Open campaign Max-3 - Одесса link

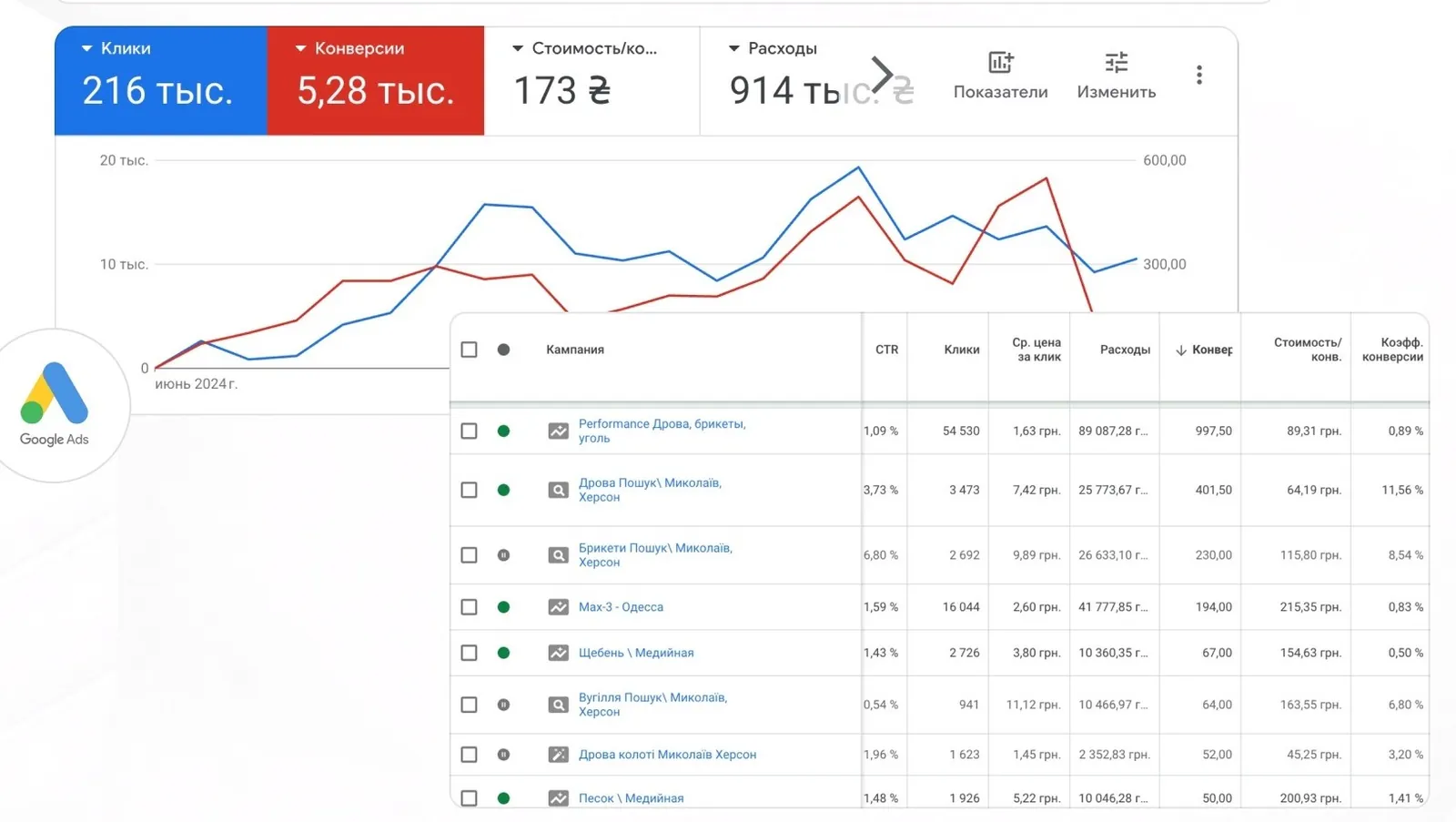tap(621, 607)
